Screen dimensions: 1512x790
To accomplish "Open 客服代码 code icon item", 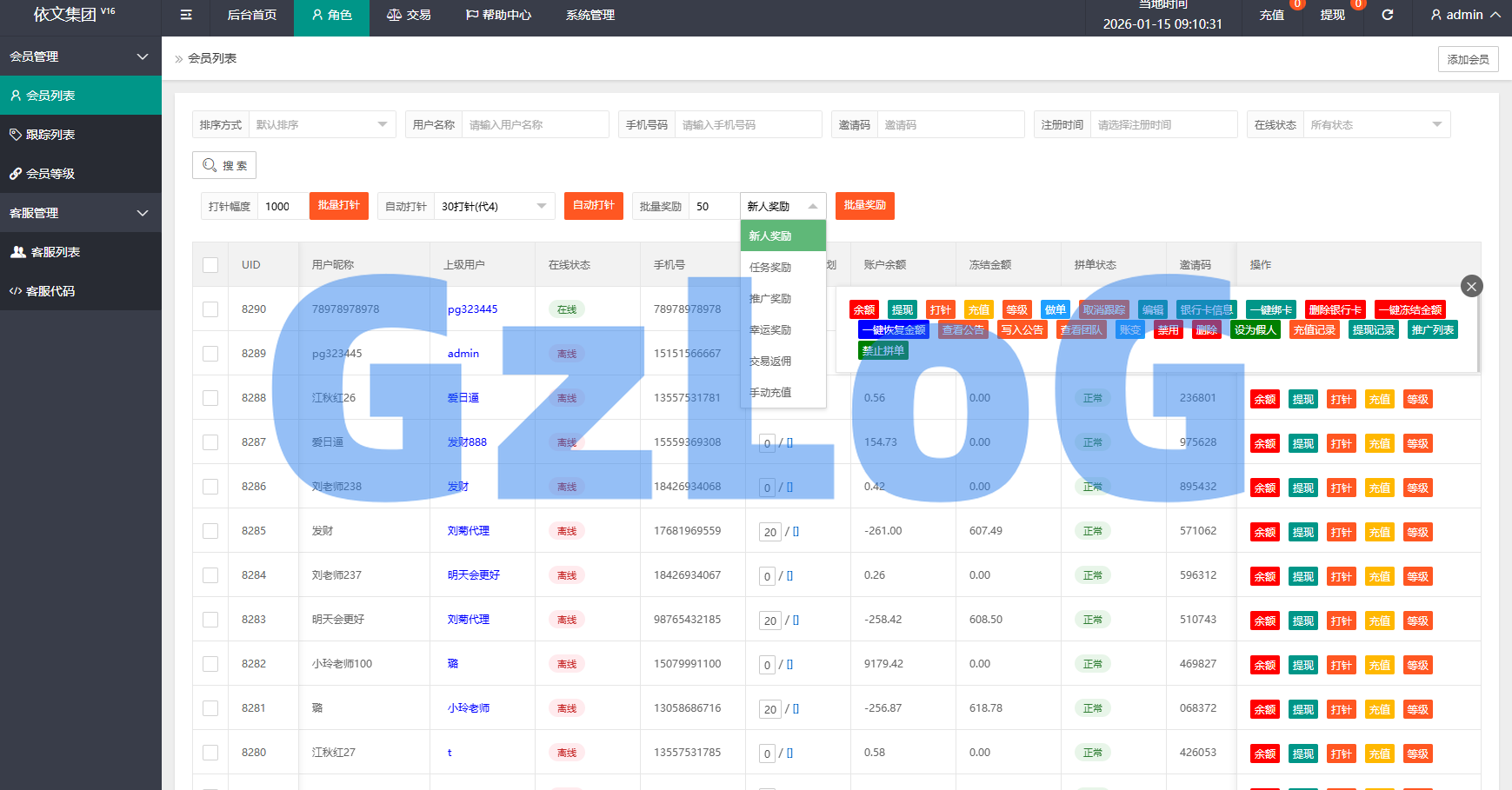I will [x=80, y=291].
